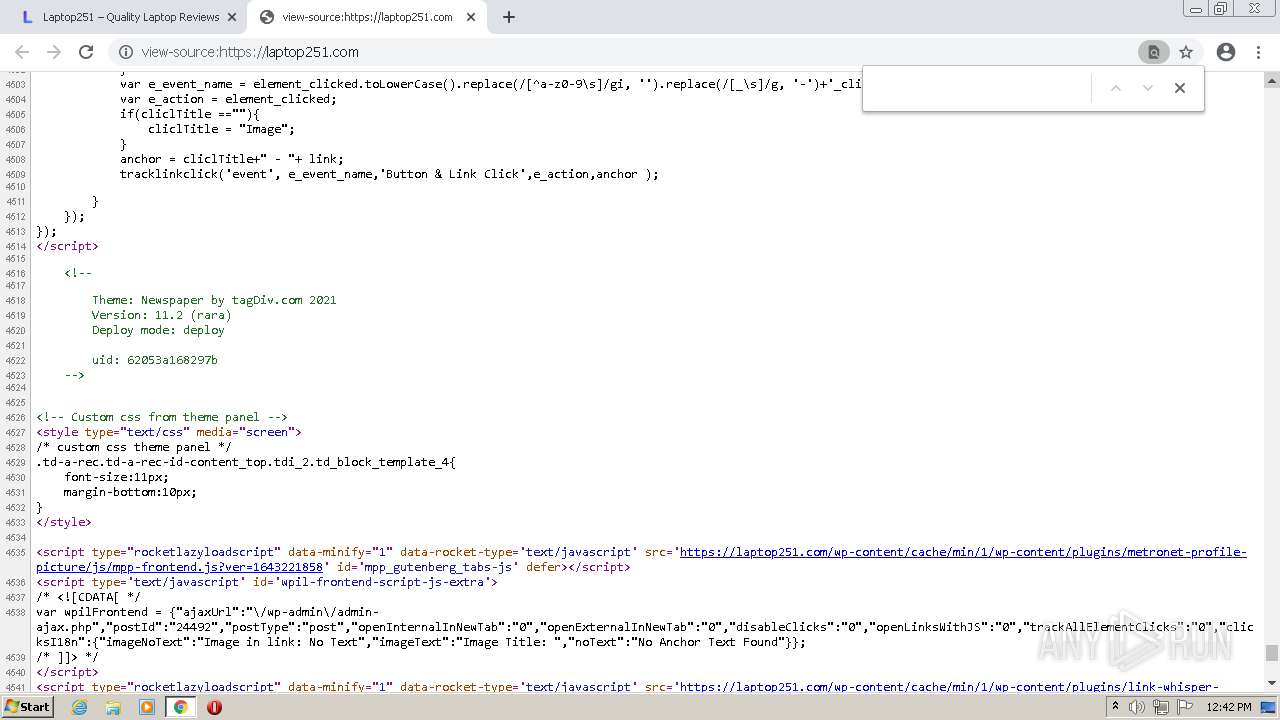The height and width of the screenshot is (720, 1280).
Task: Open the volume control in tray
Action: point(1138,707)
